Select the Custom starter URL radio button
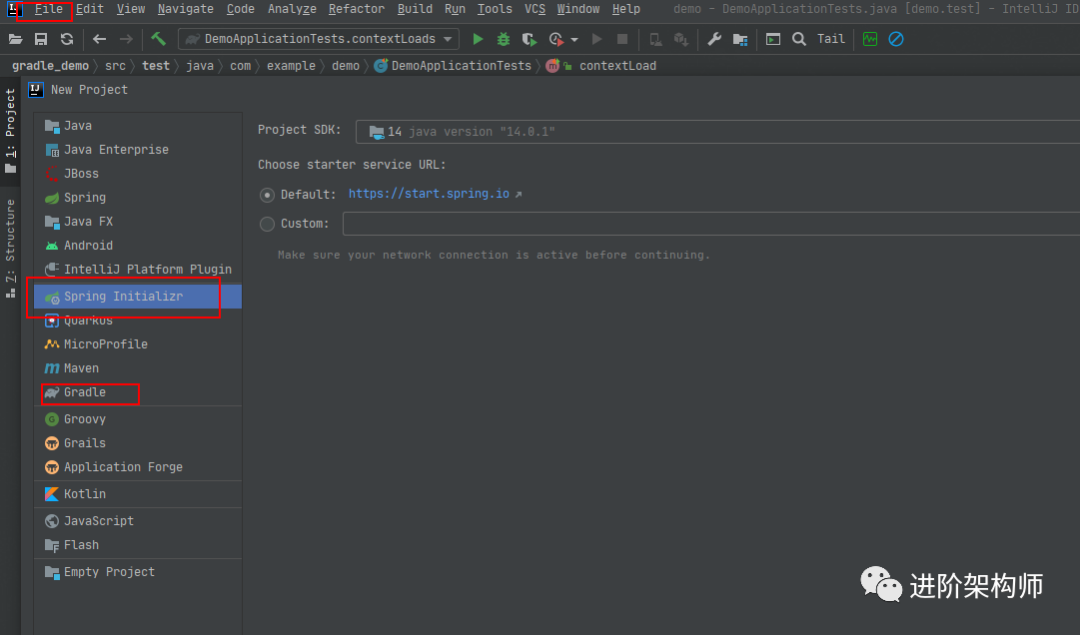Screen dimensions: 1080x635 pos(267,224)
